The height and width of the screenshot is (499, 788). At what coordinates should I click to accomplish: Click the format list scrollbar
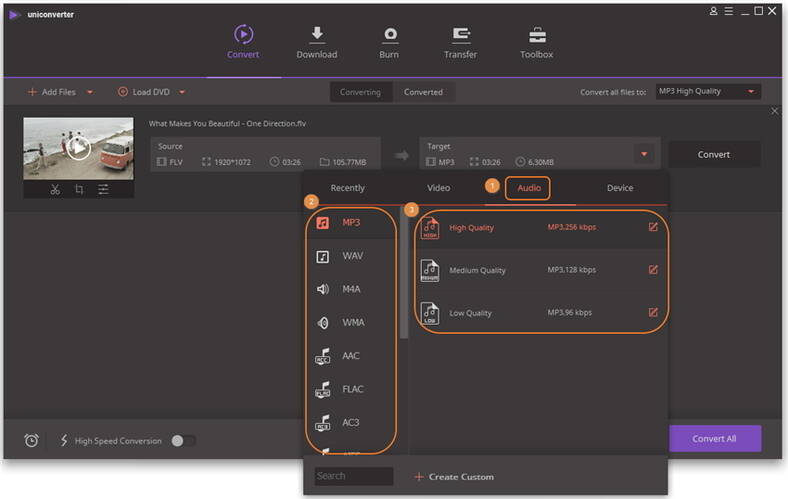coord(404,273)
